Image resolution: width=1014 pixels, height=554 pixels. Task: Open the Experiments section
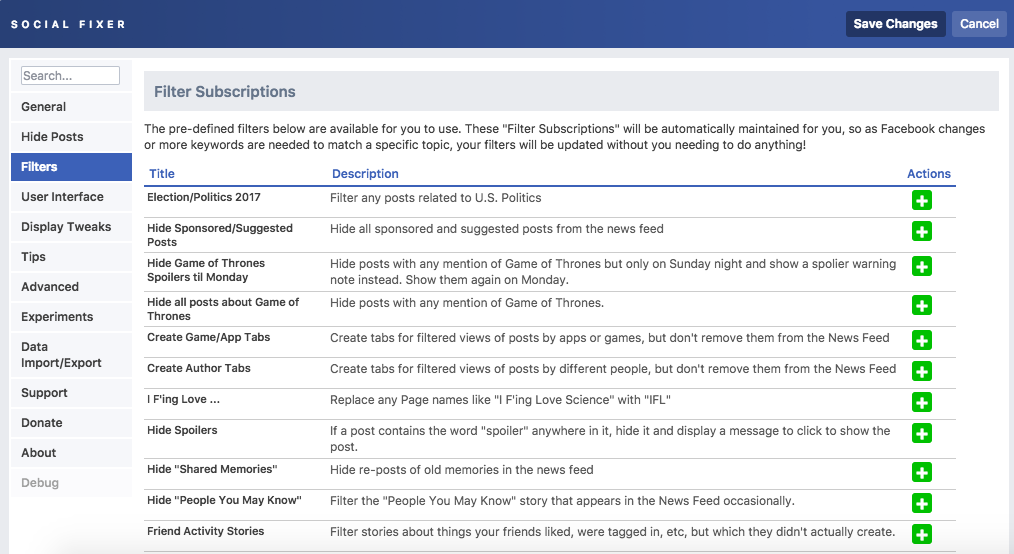71,317
